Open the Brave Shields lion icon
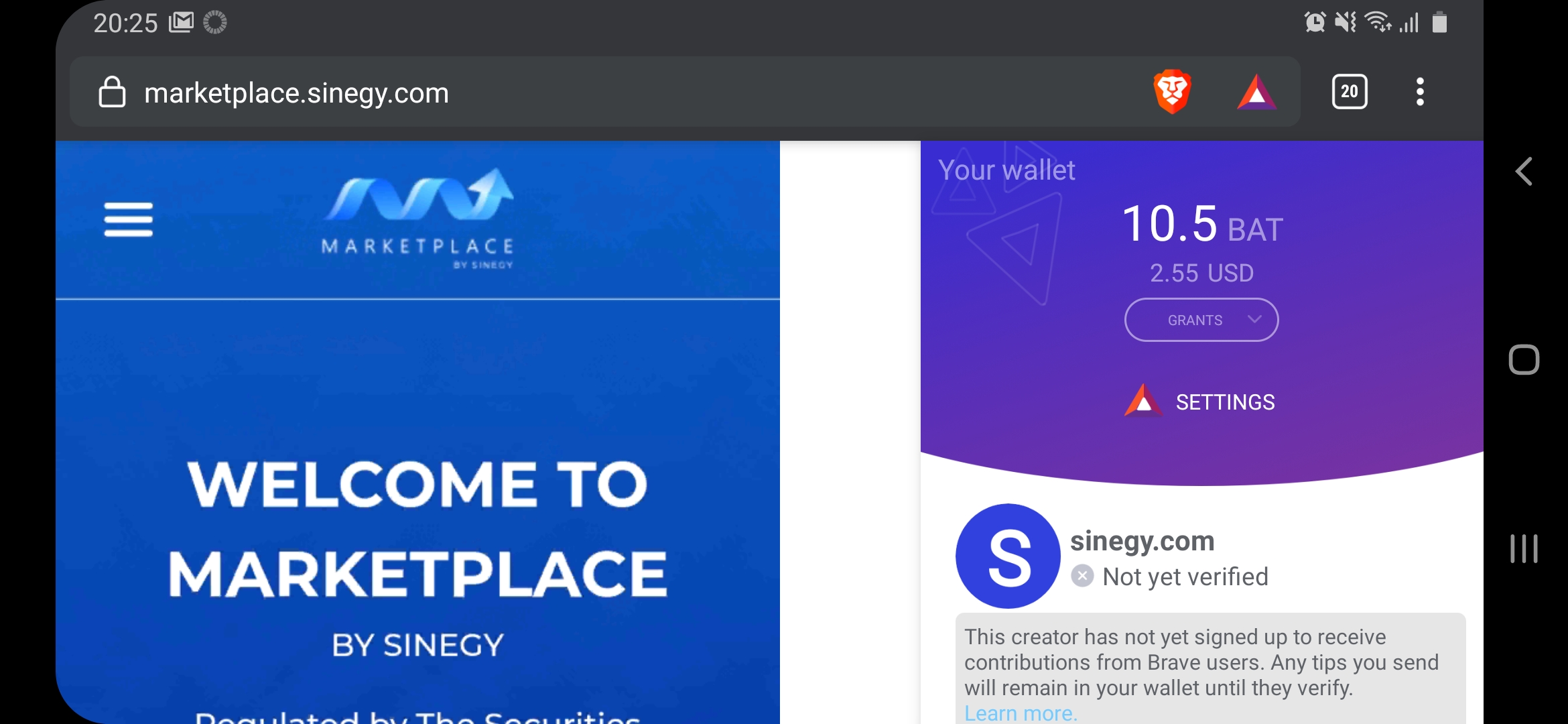 click(1172, 91)
